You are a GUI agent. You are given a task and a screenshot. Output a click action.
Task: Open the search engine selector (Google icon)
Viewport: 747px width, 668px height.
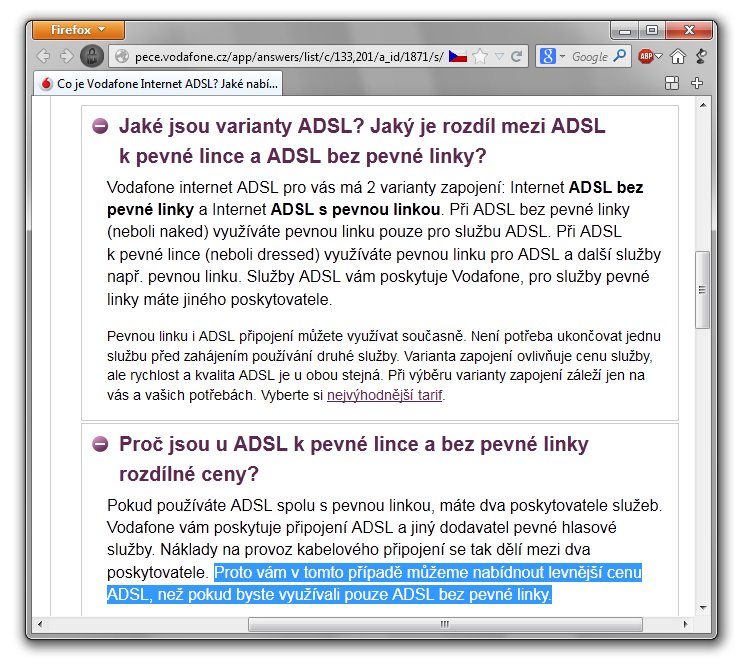point(552,56)
